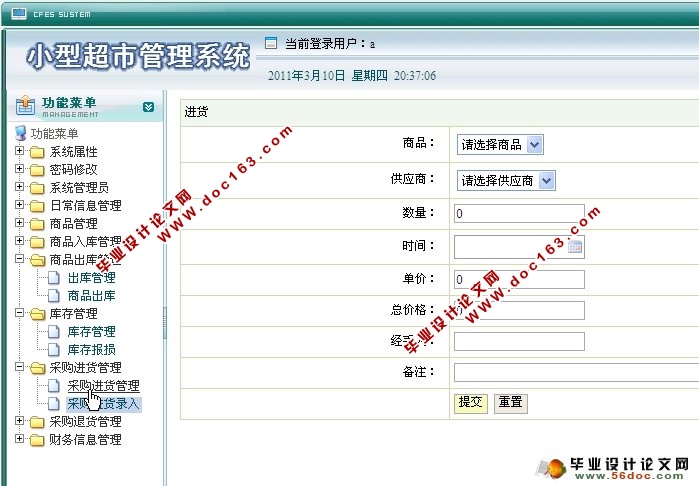Click the 功能菜单 root computer icon
The width and height of the screenshot is (699, 486).
pos(21,133)
